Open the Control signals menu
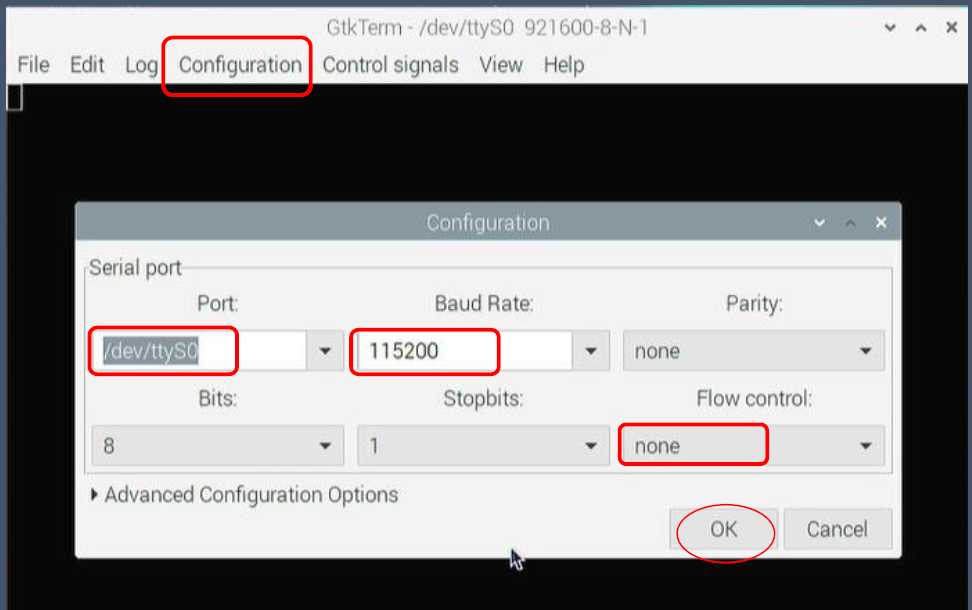This screenshot has width=972, height=610. click(x=391, y=65)
